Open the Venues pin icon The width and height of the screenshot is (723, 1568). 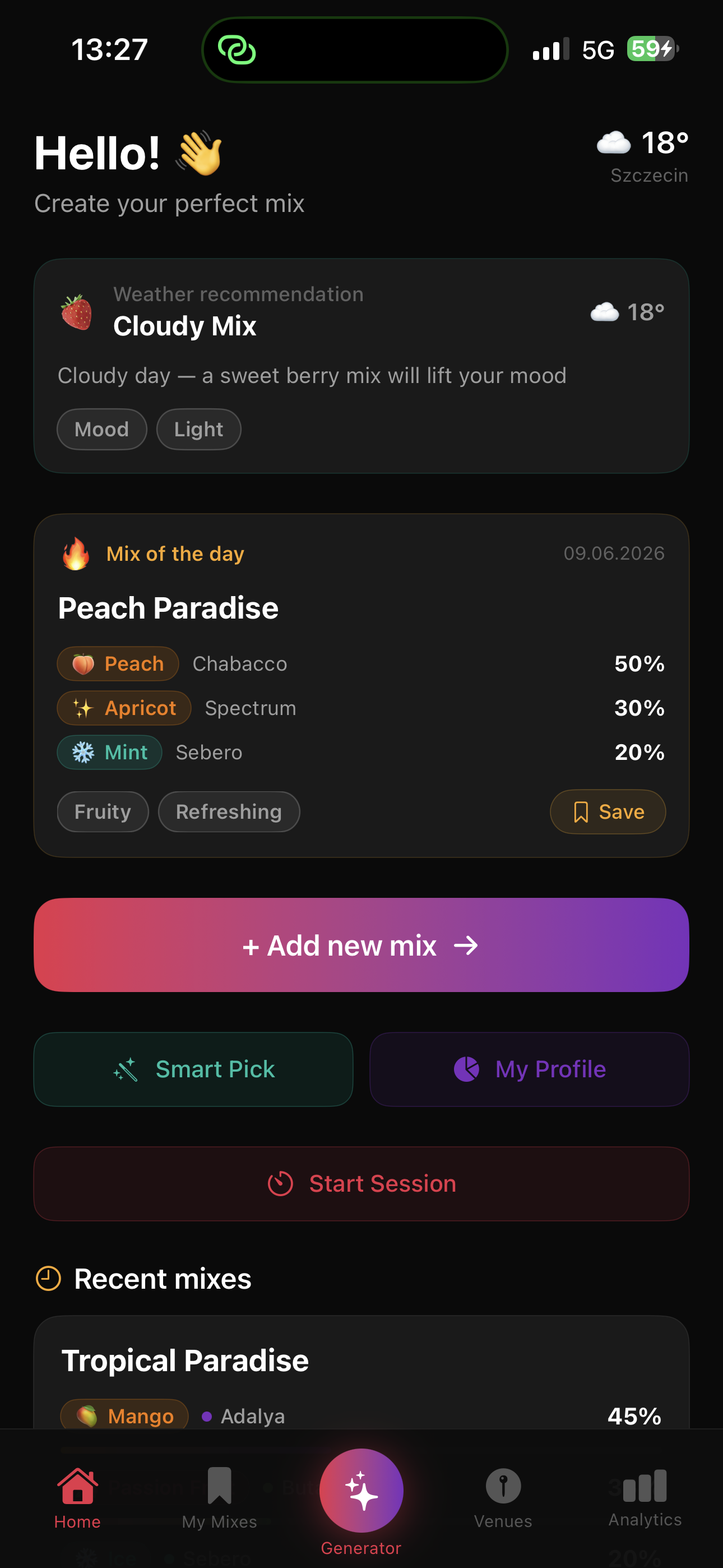503,1485
